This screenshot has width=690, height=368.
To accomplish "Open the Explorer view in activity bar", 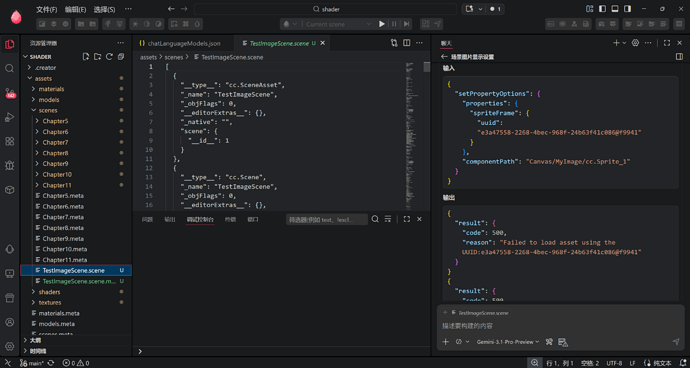I will pos(9,44).
